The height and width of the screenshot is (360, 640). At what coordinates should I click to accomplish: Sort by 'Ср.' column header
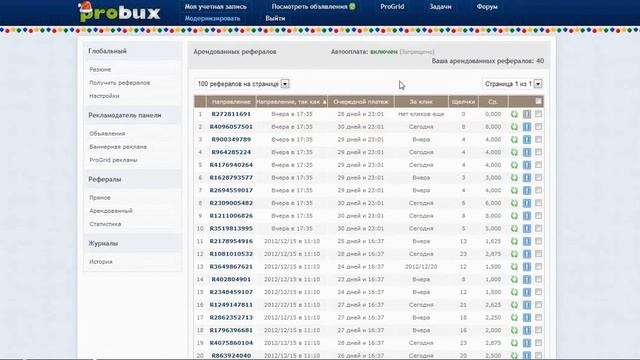493,102
